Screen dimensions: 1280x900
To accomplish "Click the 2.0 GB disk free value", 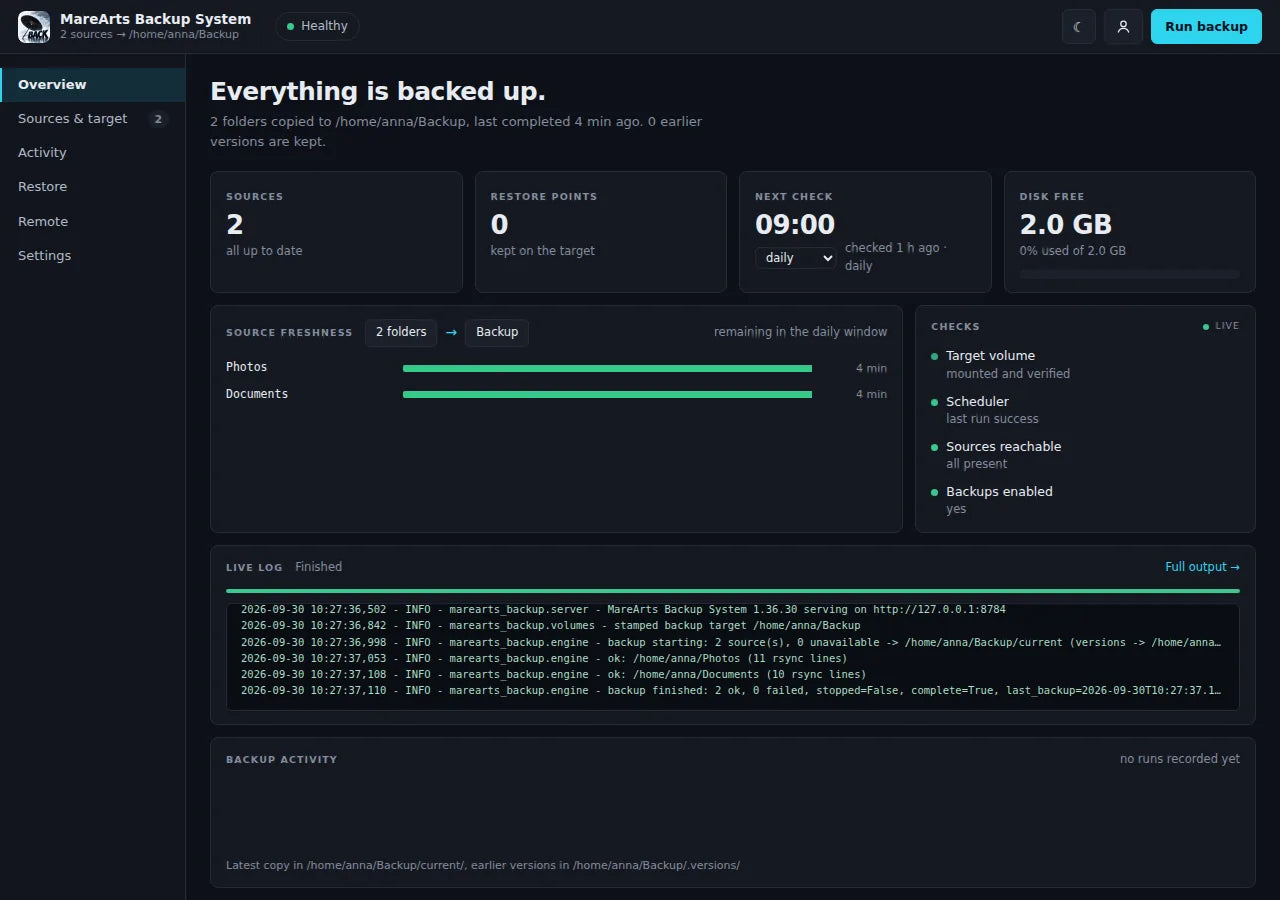I will pyautogui.click(x=1066, y=224).
